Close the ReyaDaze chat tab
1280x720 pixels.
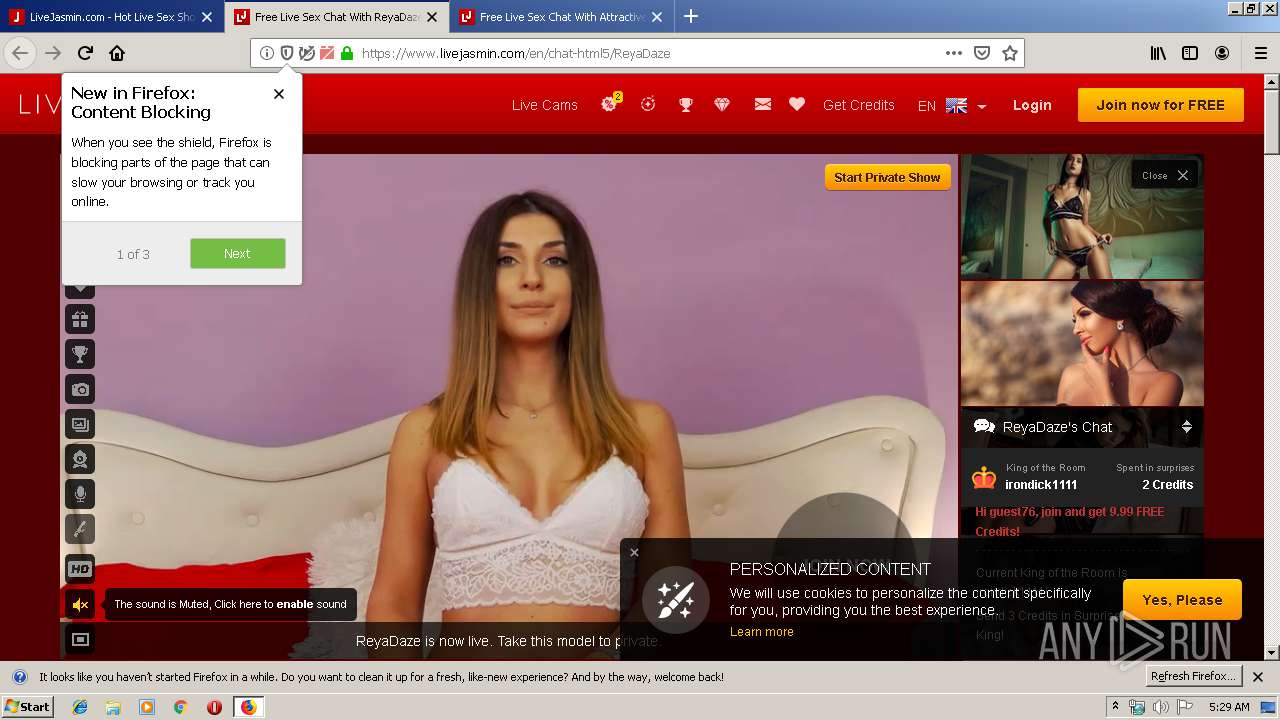point(432,17)
